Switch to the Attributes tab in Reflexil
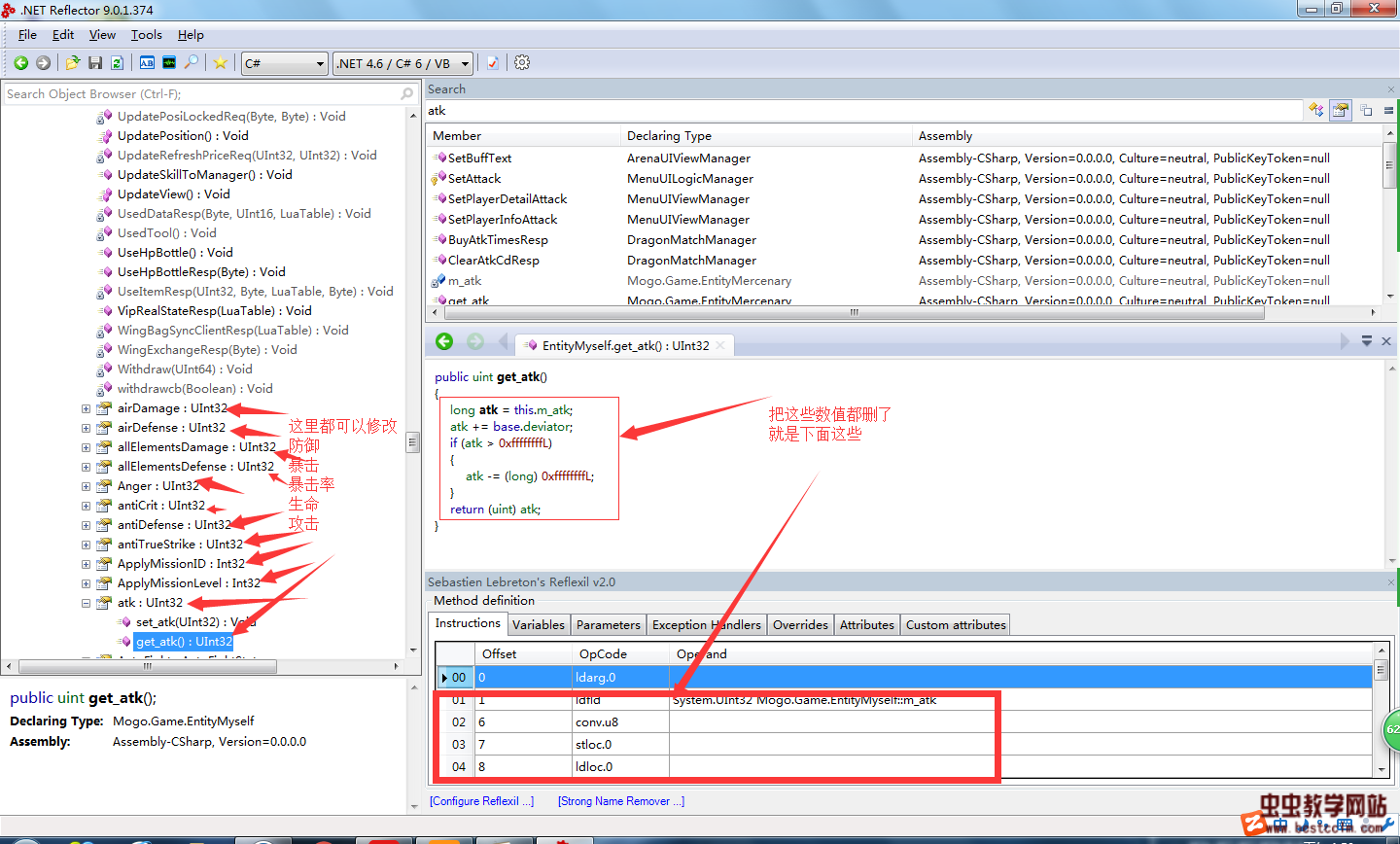This screenshot has height=844, width=1400. (867, 625)
